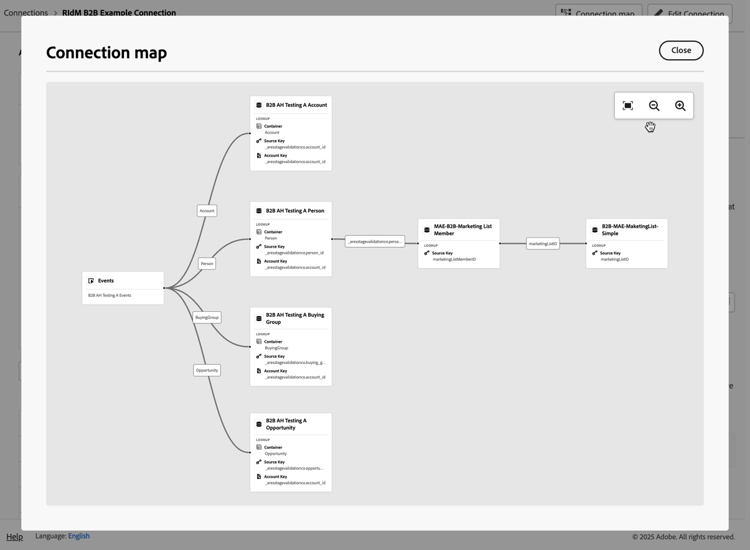Image resolution: width=750 pixels, height=550 pixels.
Task: Click the 'B2B AH Testing A Account' title
Action: pyautogui.click(x=297, y=105)
